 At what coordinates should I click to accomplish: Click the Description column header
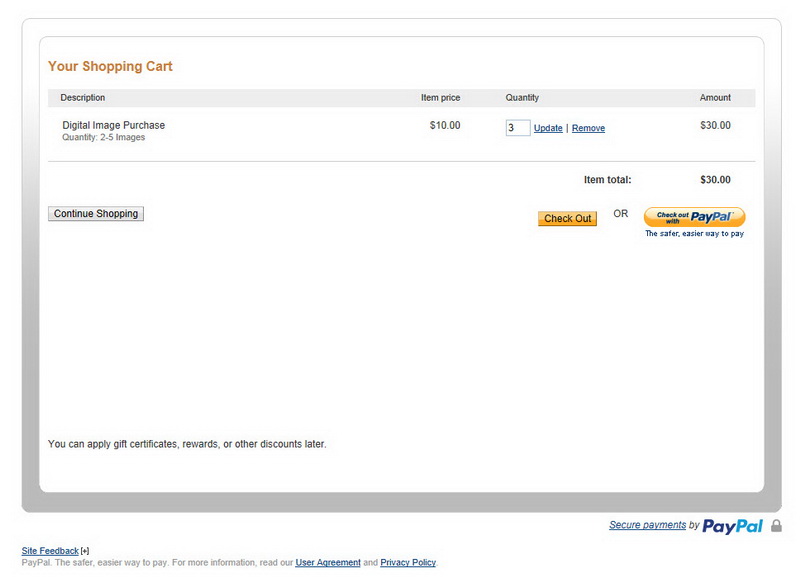(83, 97)
